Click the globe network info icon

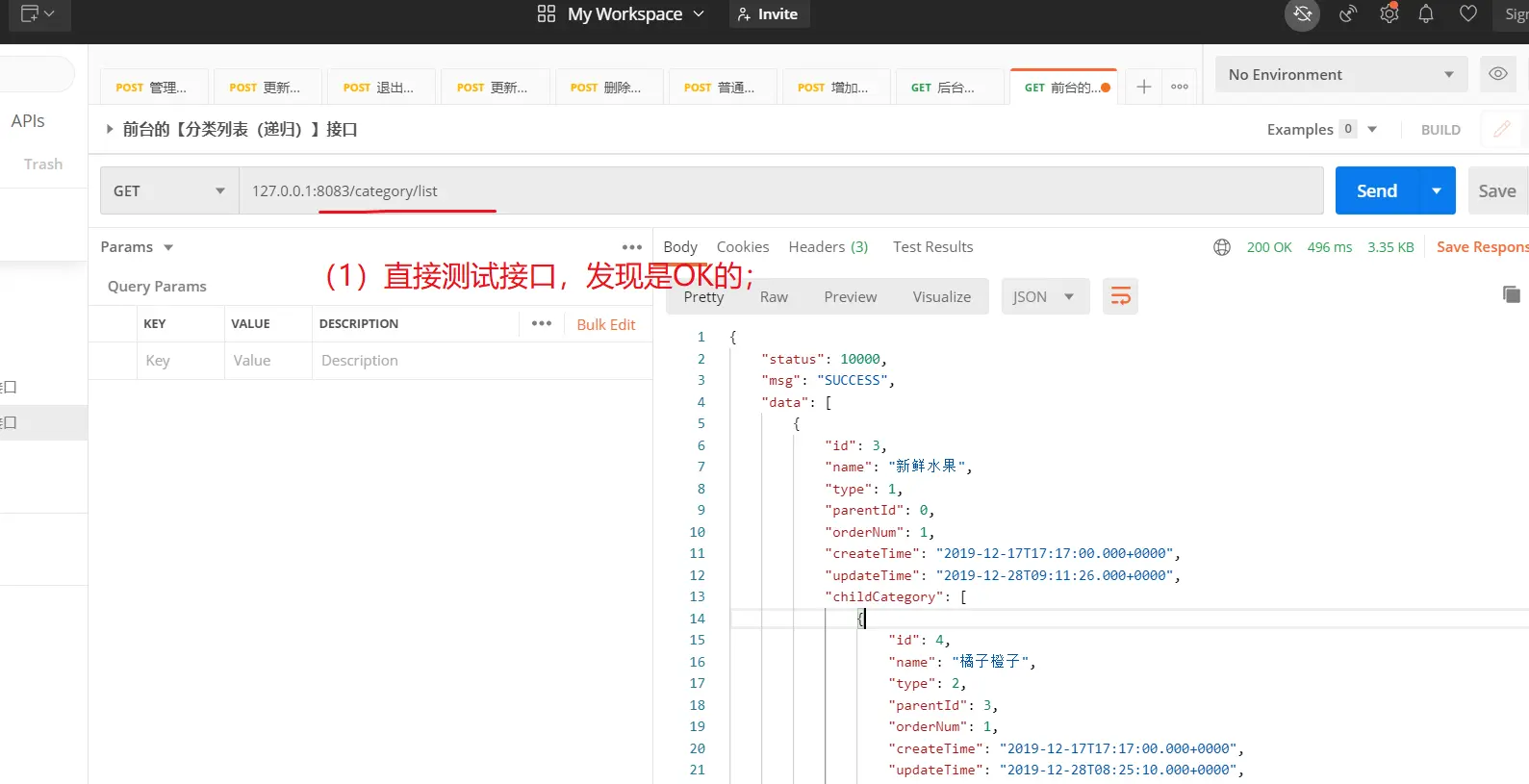1221,247
